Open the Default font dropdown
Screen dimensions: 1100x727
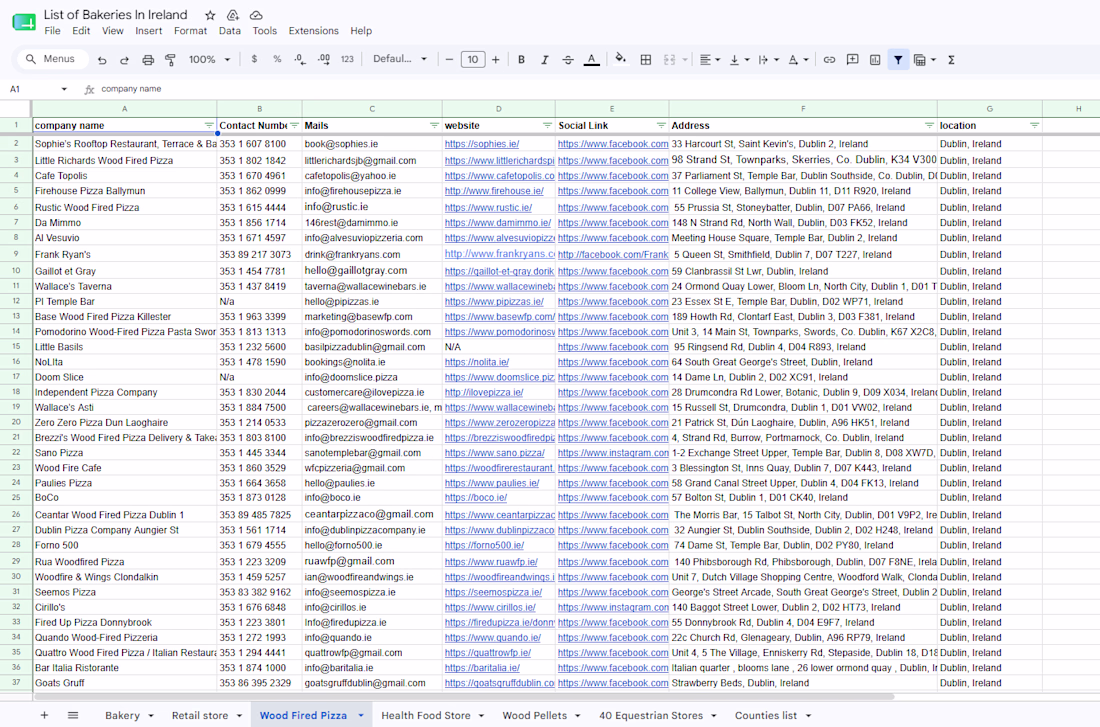click(400, 59)
